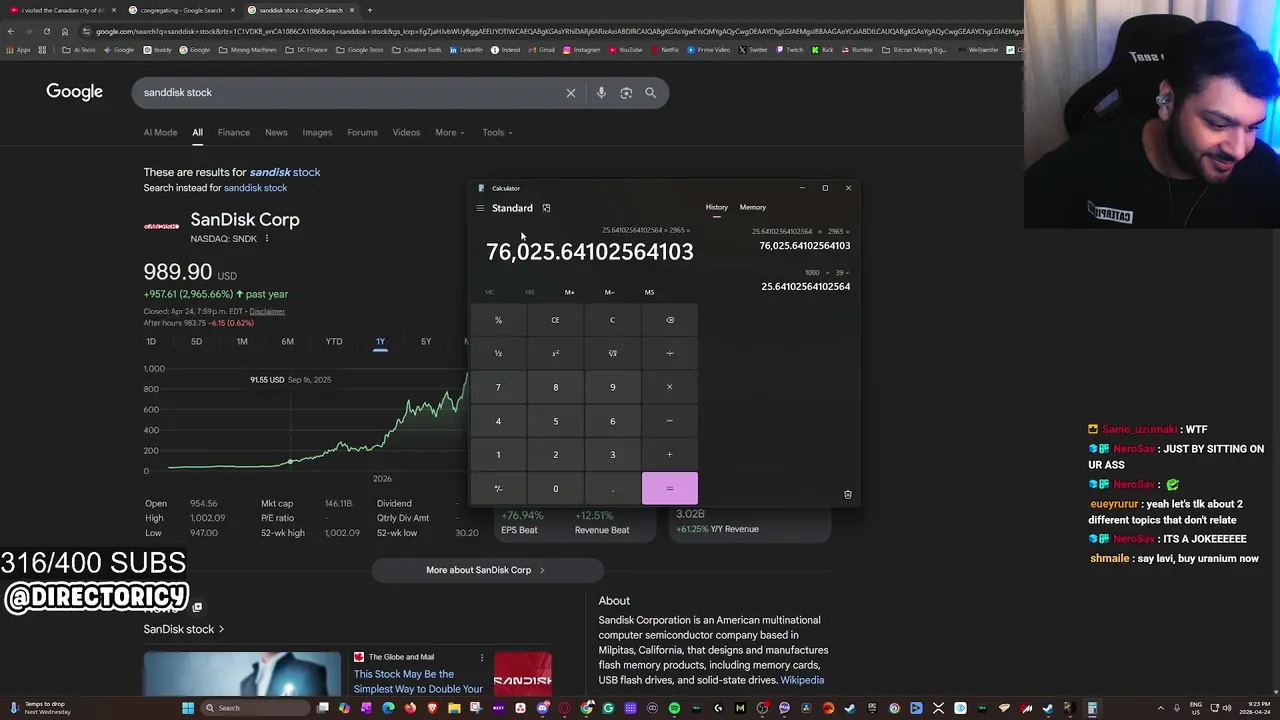The width and height of the screenshot is (1280, 720).
Task: Click the reciprocal 1/x key
Action: (x=498, y=353)
